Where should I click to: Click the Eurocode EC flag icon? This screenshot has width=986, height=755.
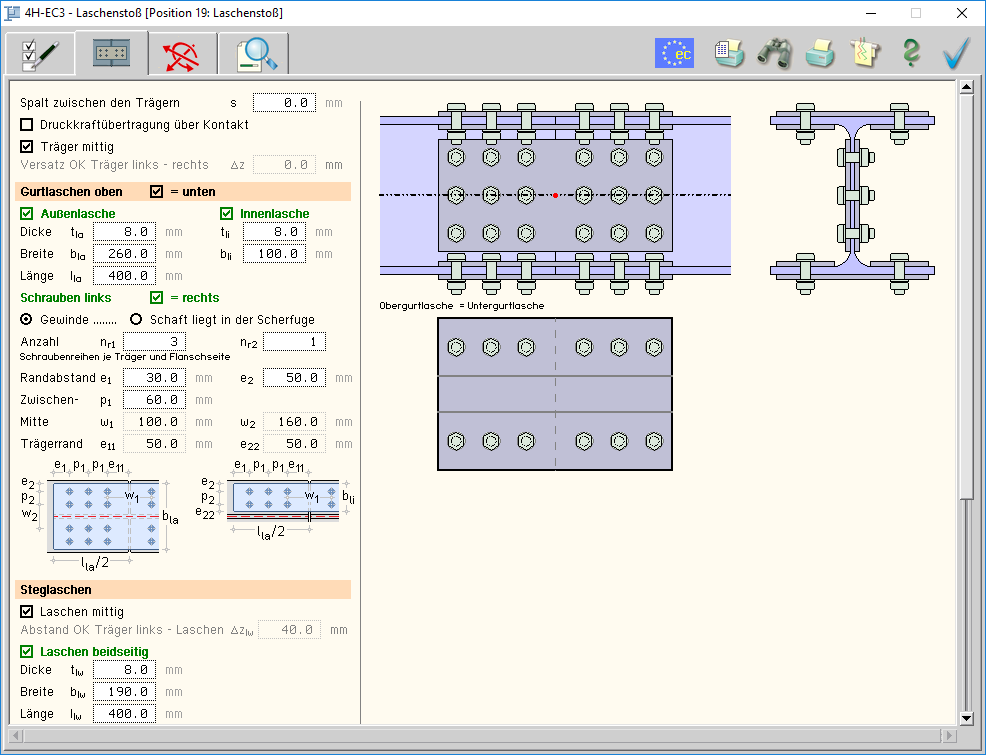(674, 53)
